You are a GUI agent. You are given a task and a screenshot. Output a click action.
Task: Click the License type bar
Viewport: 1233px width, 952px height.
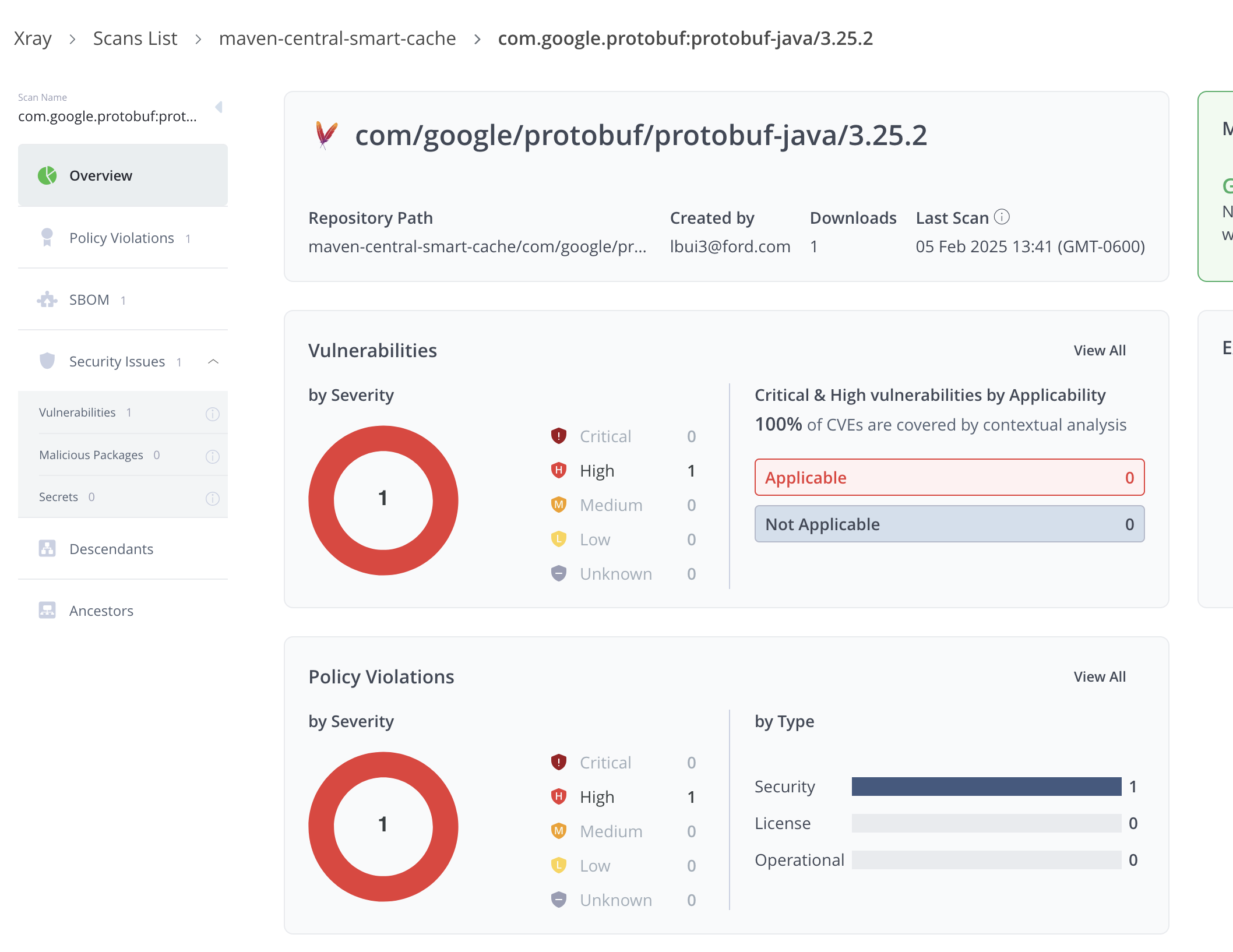[987, 823]
